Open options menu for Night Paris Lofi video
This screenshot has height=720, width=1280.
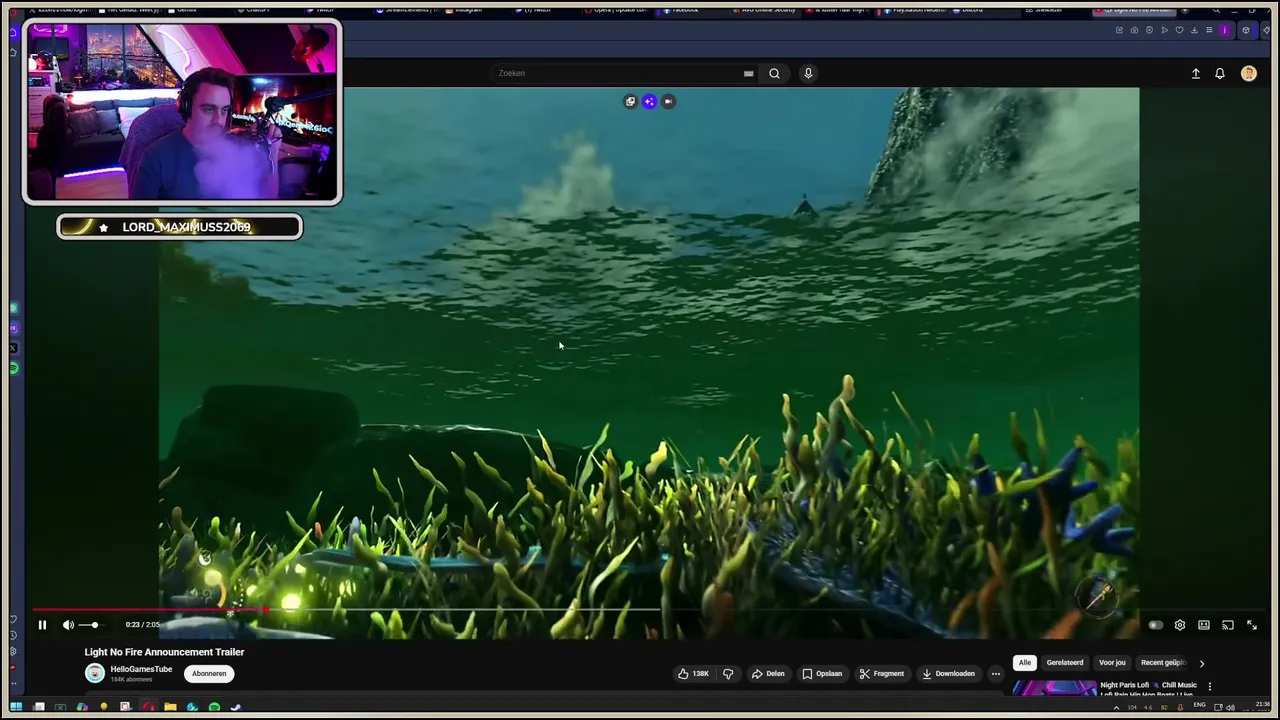[x=1209, y=686]
